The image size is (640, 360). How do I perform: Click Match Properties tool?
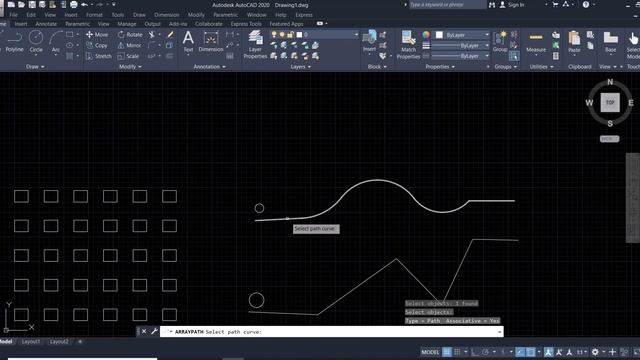point(408,45)
